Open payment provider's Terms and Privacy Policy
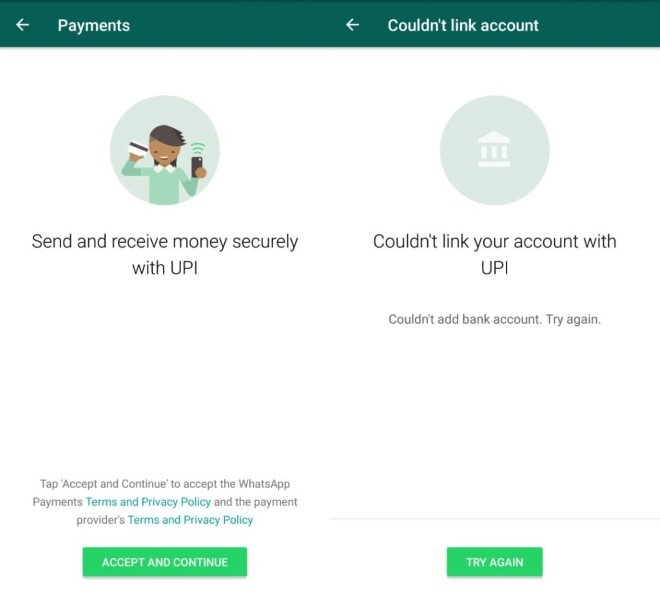The height and width of the screenshot is (600, 660). point(190,520)
